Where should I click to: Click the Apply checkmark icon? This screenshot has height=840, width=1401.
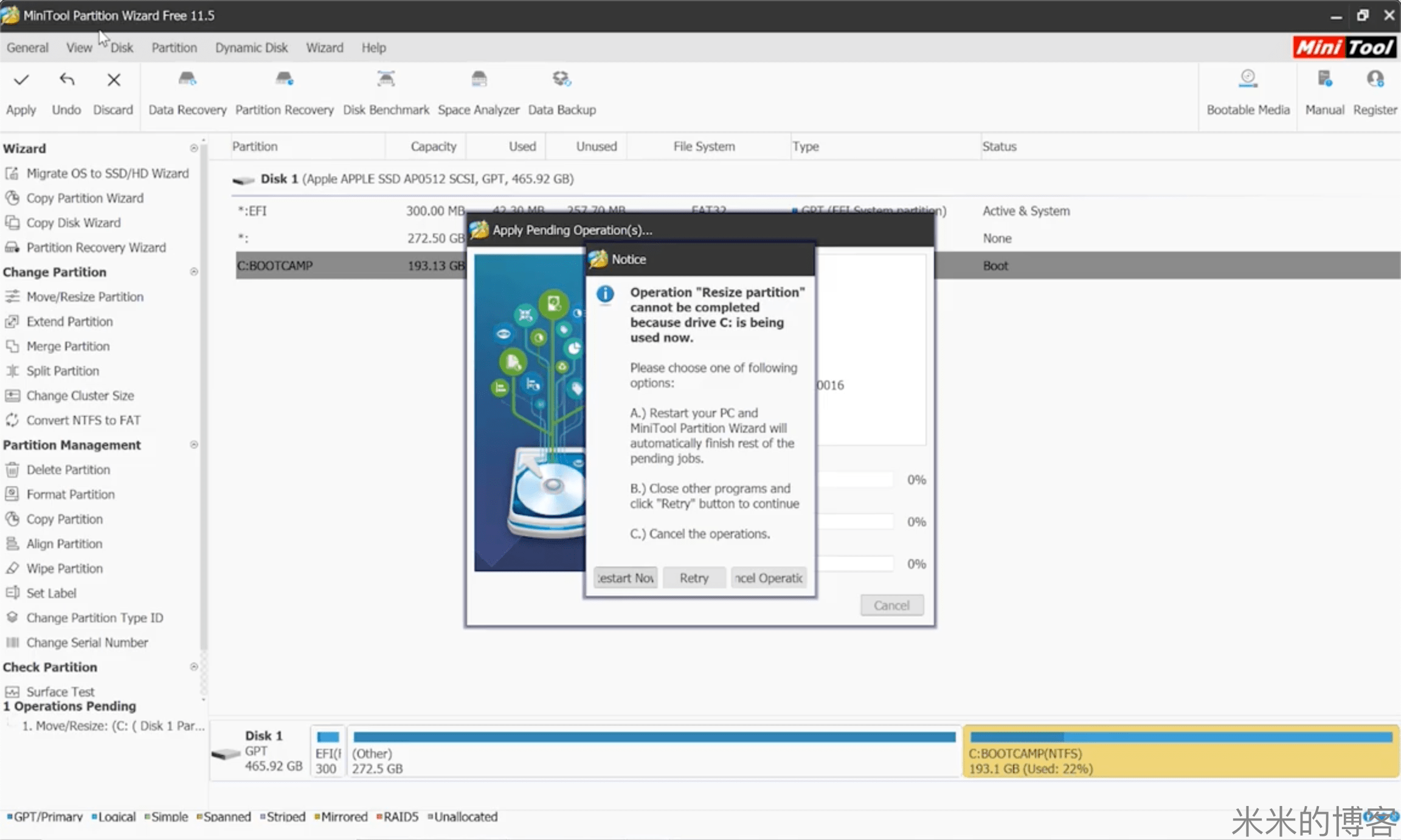click(x=21, y=80)
